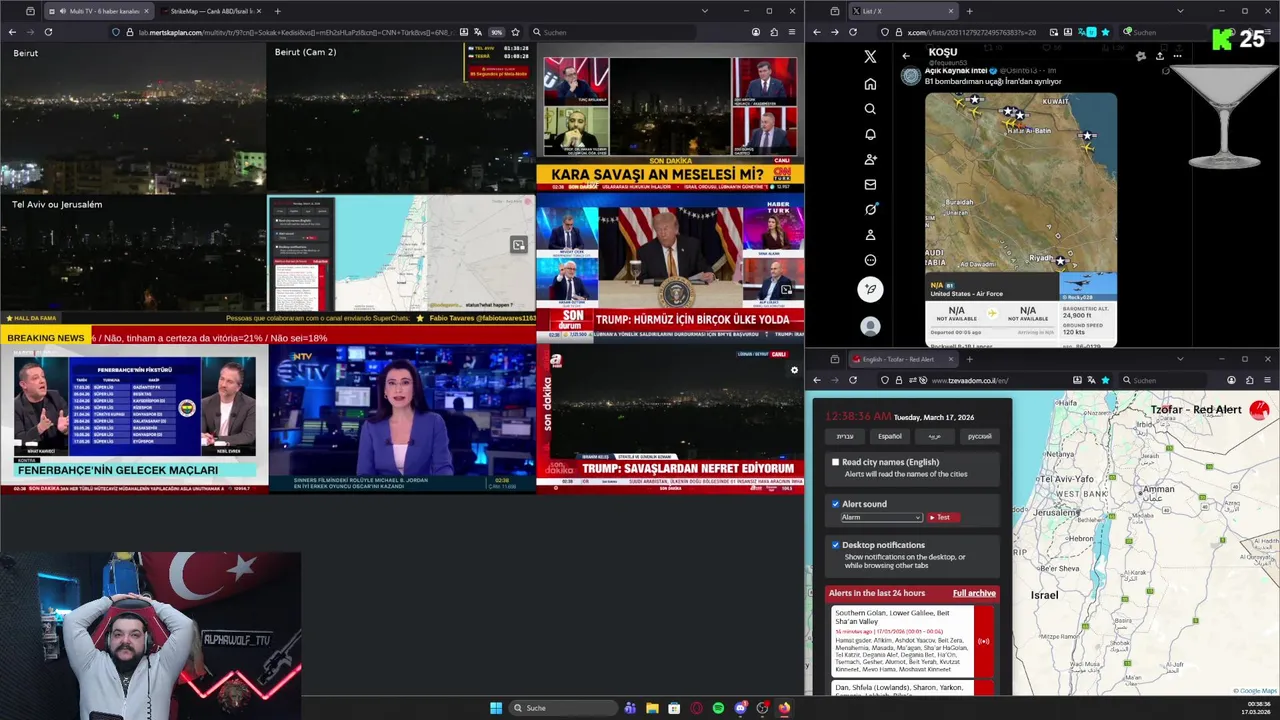Click the Beirut camera video tile
Image resolution: width=1280 pixels, height=720 pixels.
coord(134,118)
